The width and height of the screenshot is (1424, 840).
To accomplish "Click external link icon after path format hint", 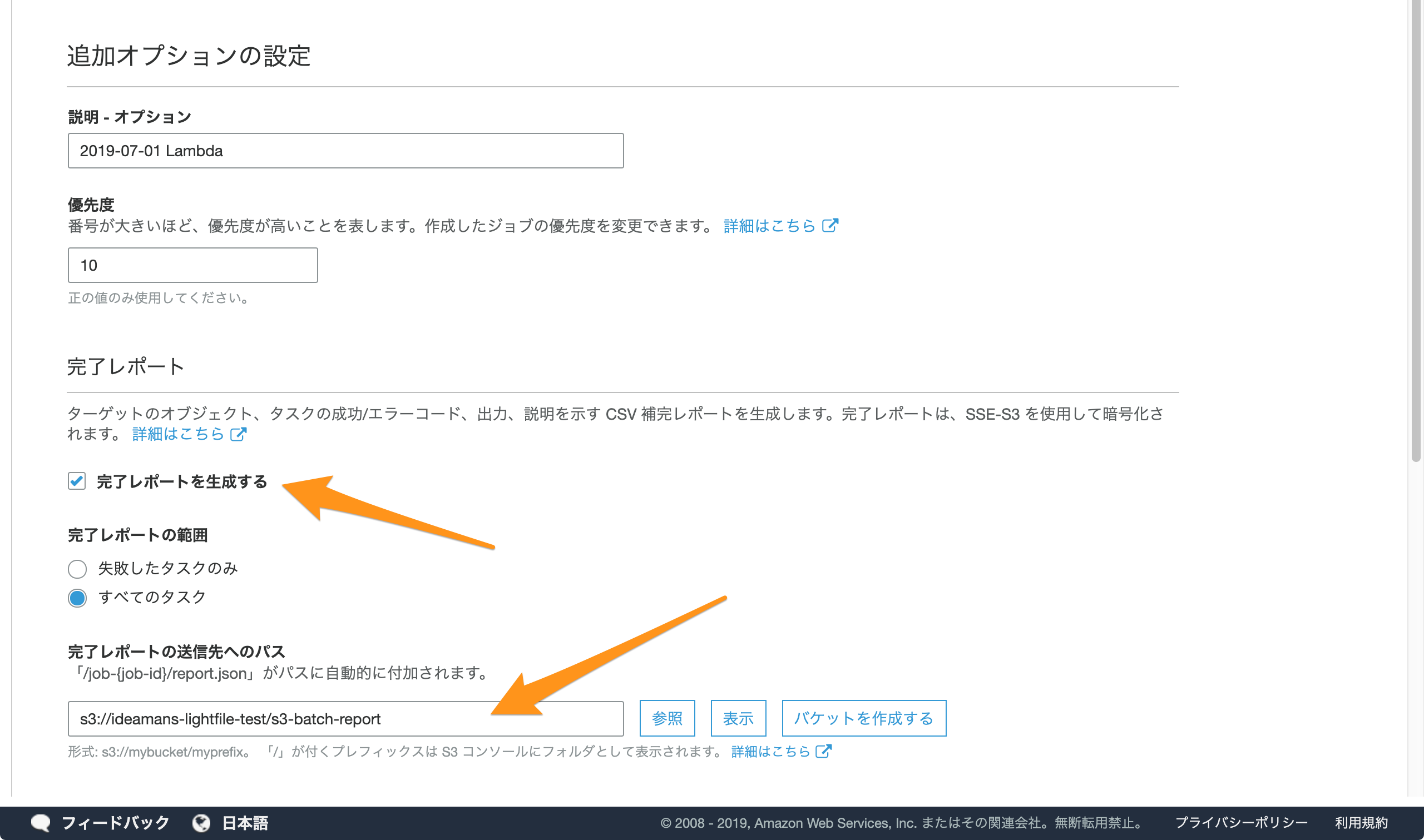I will [x=823, y=750].
